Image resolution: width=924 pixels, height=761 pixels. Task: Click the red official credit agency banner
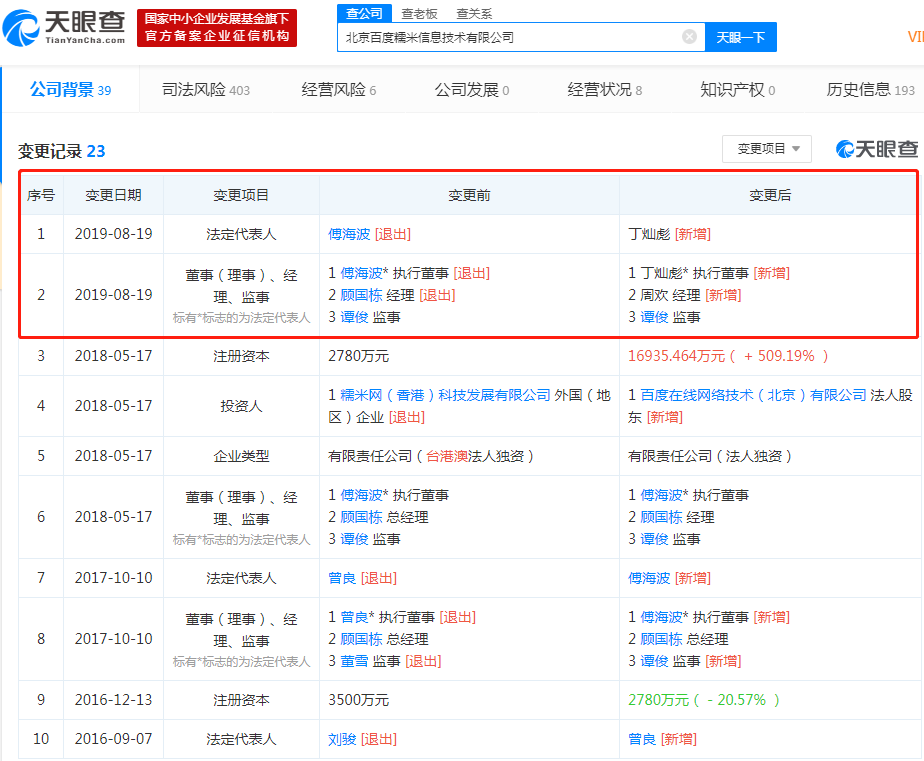click(217, 27)
